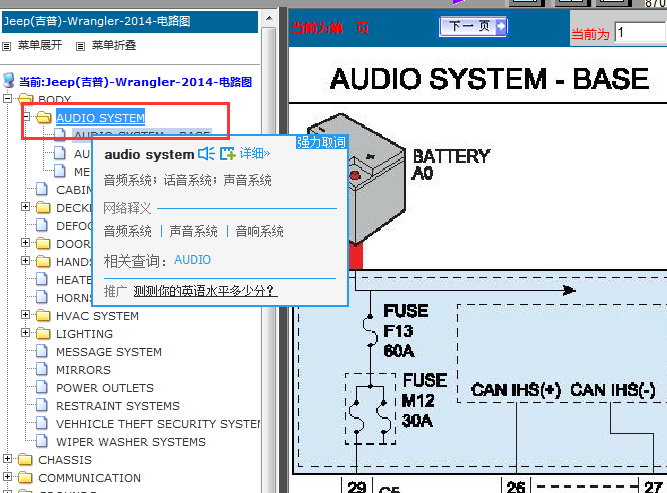The image size is (667, 493).
Task: Click the AUDIO related-query link
Action: tap(192, 260)
